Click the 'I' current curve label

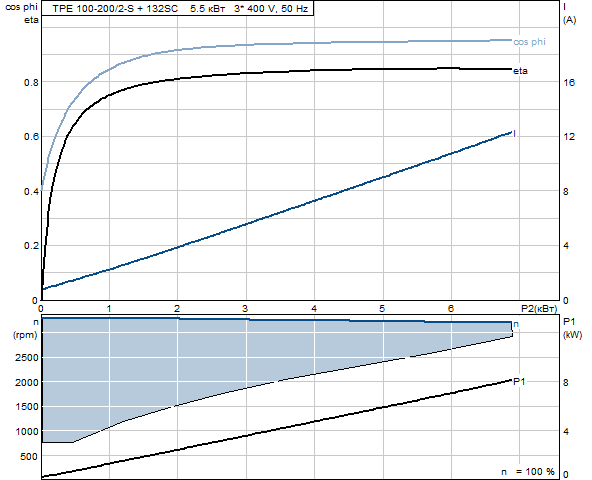515,134
